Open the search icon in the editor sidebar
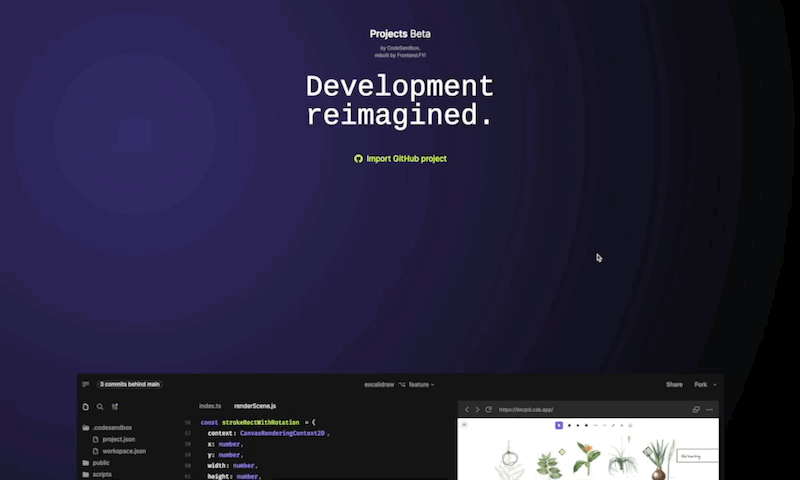The height and width of the screenshot is (480, 800). (x=100, y=407)
